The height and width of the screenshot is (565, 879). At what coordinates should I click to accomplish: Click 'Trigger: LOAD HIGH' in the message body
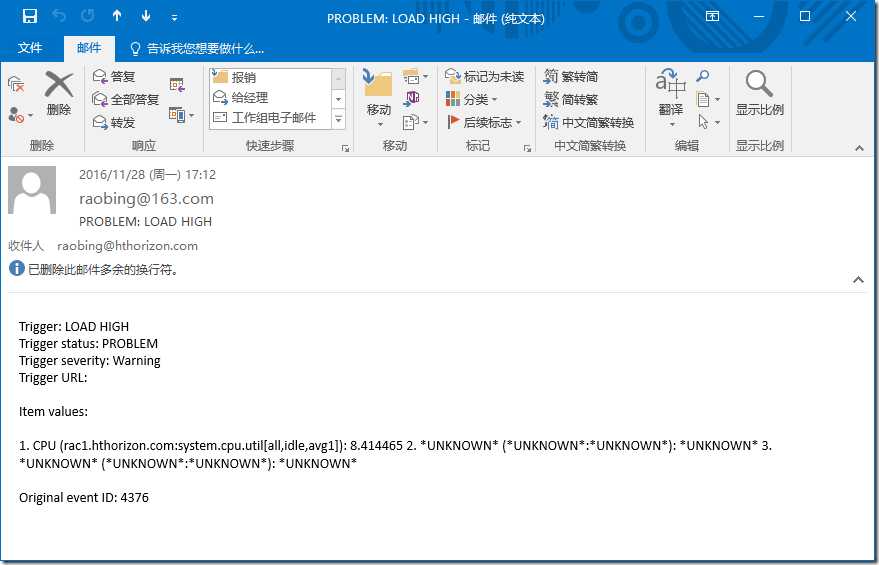pyautogui.click(x=74, y=327)
